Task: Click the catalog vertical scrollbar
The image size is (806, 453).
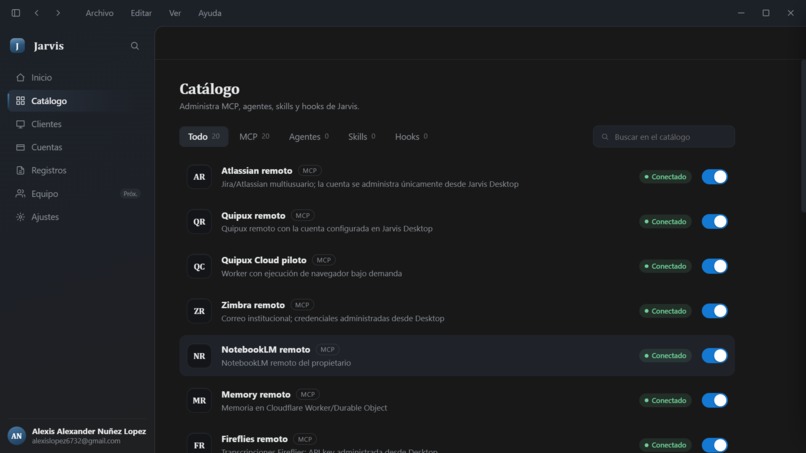Action: [803, 136]
